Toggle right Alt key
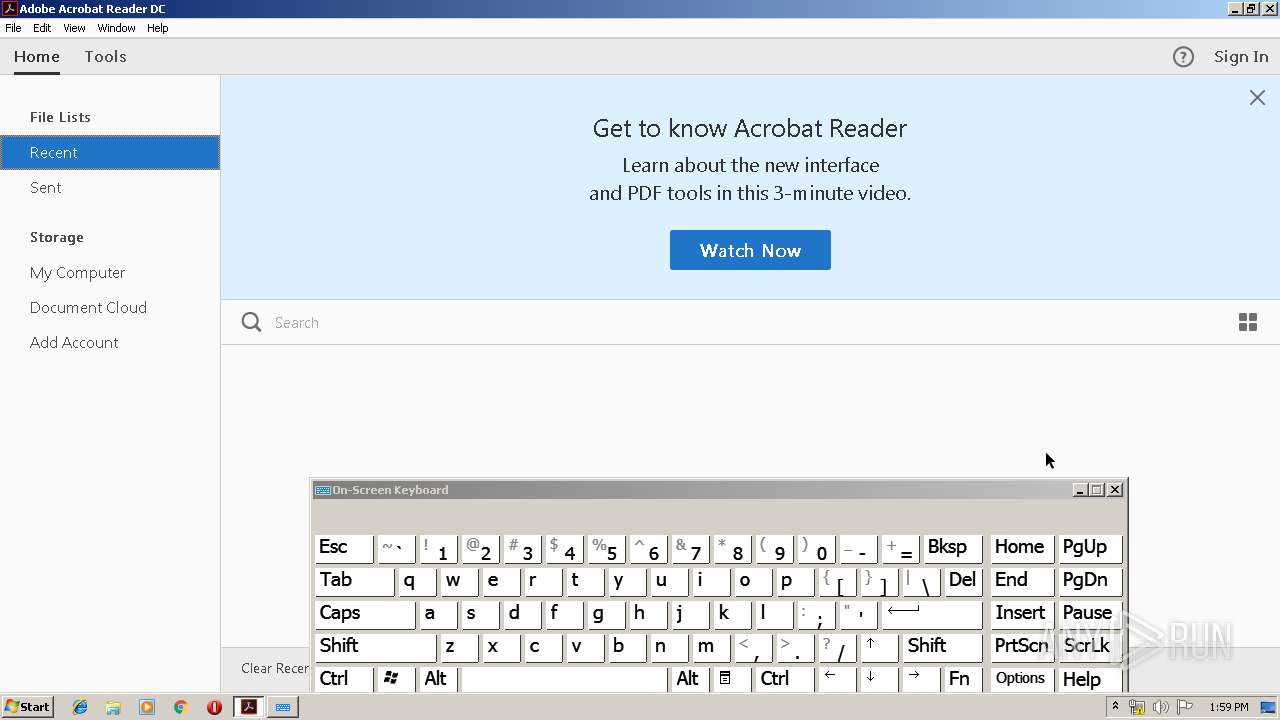This screenshot has width=1280, height=720. click(x=689, y=679)
